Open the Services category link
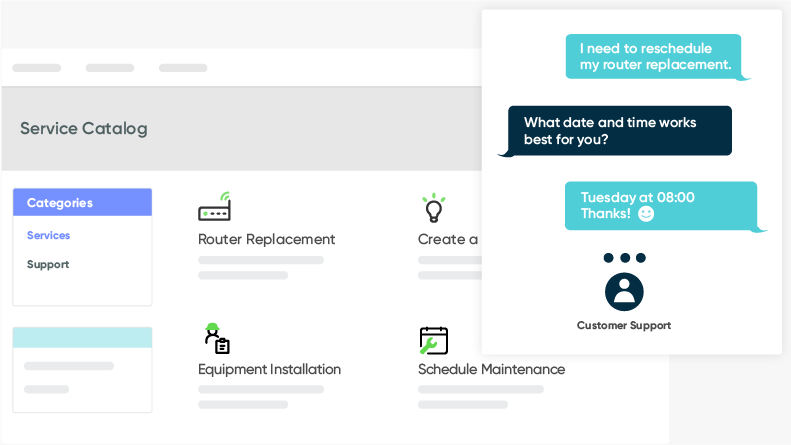 coord(48,236)
